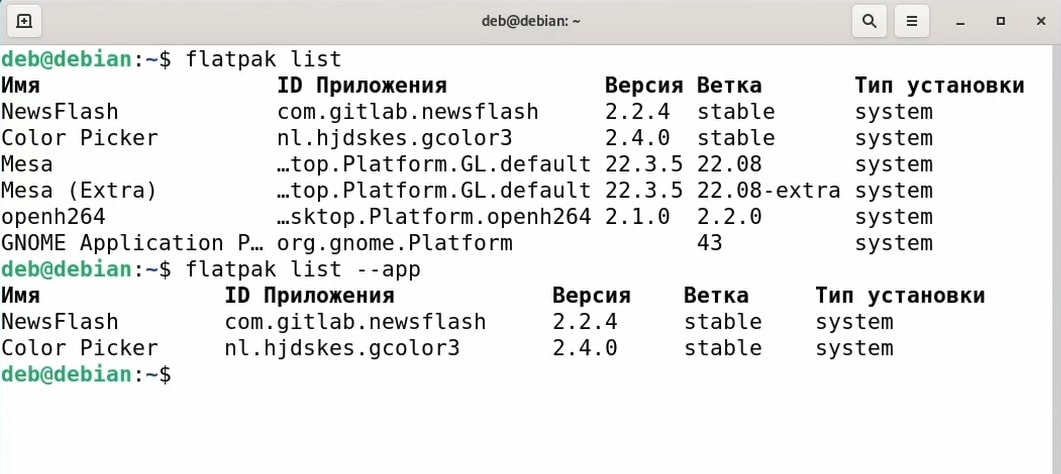Click the first flatpak list command

(x=264, y=60)
